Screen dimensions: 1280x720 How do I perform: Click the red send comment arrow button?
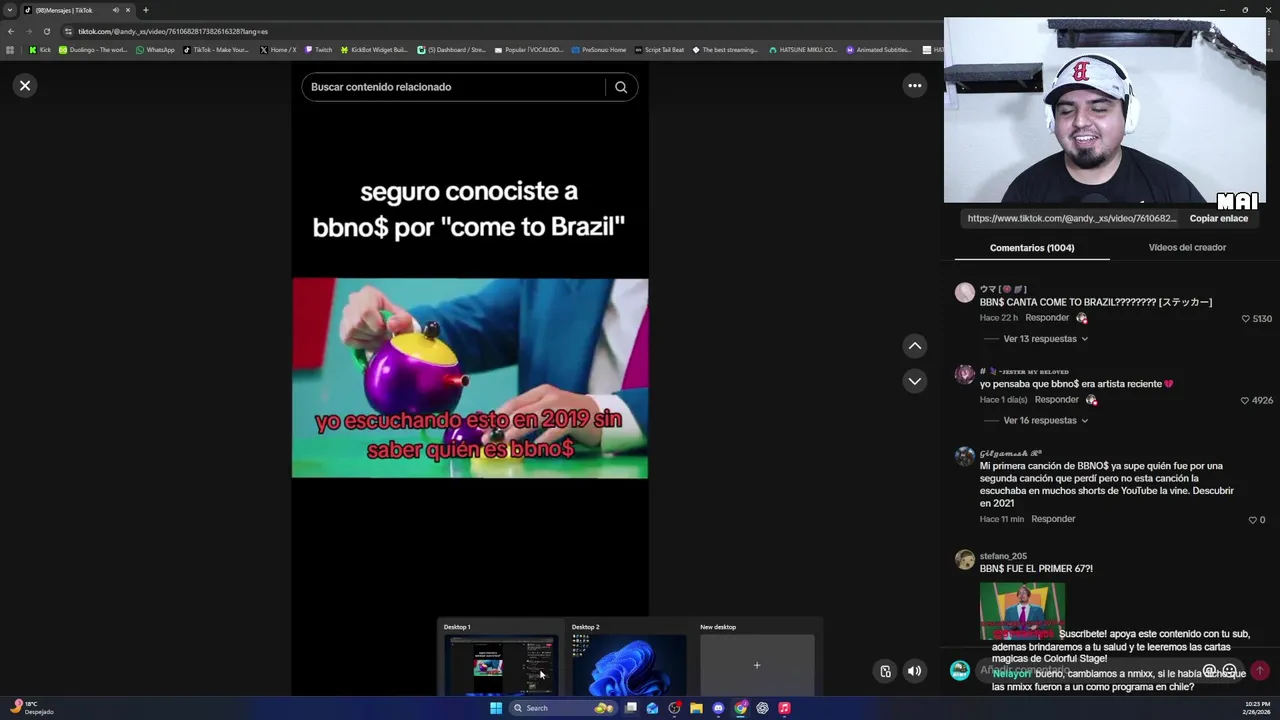pos(1260,671)
